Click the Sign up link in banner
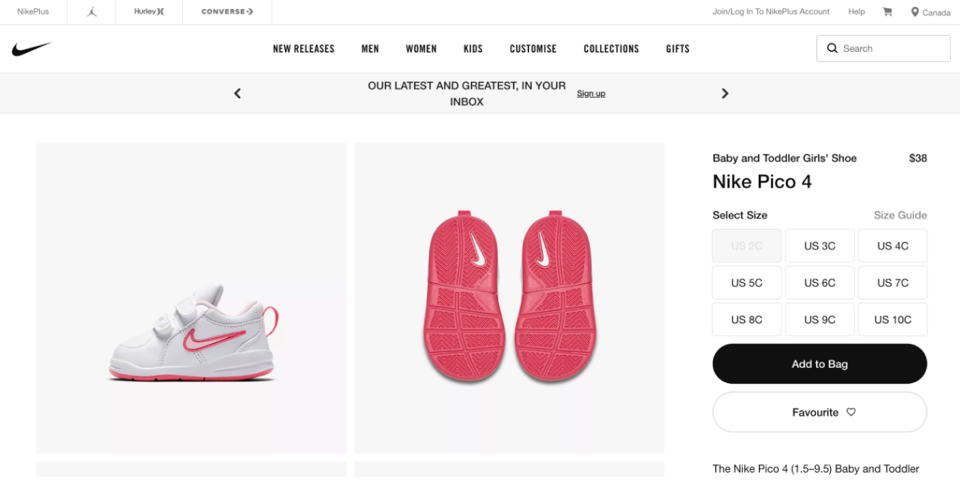978x480 pixels. (x=591, y=94)
